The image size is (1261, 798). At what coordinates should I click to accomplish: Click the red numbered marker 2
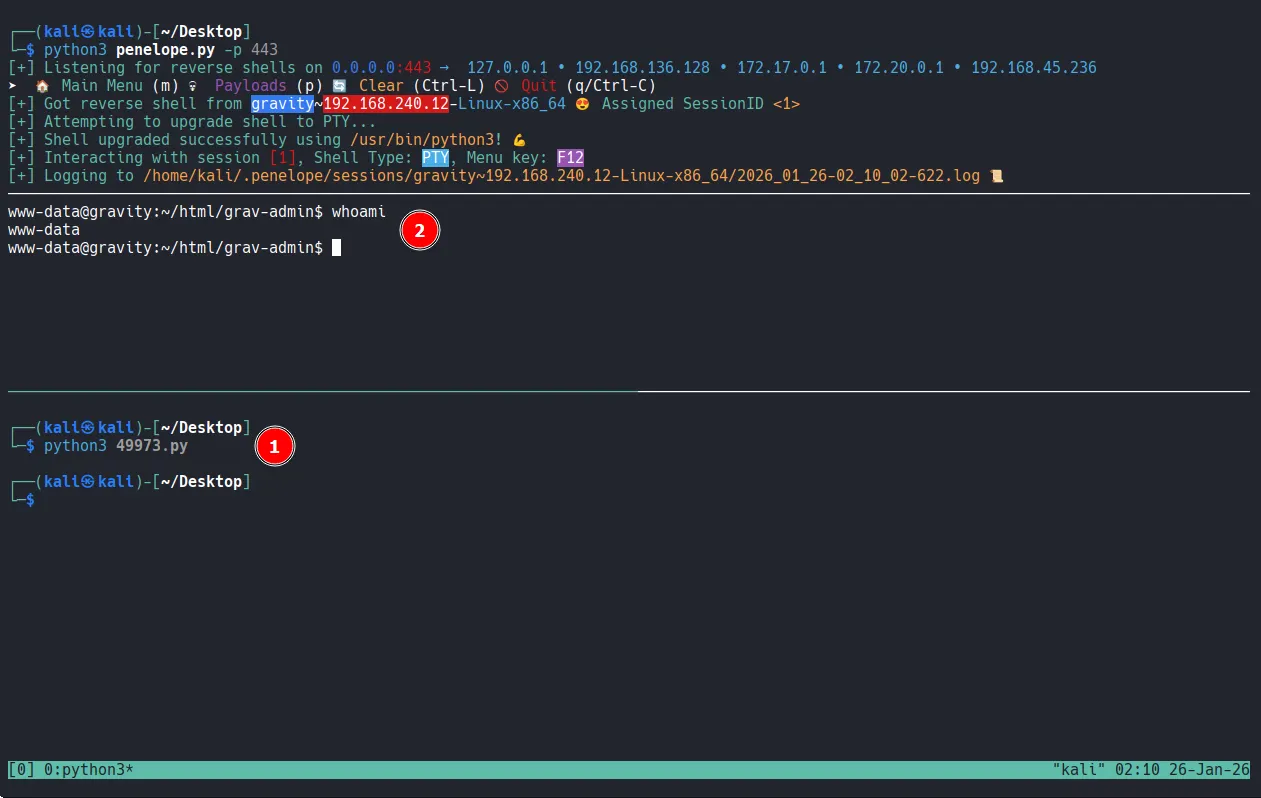tap(420, 231)
